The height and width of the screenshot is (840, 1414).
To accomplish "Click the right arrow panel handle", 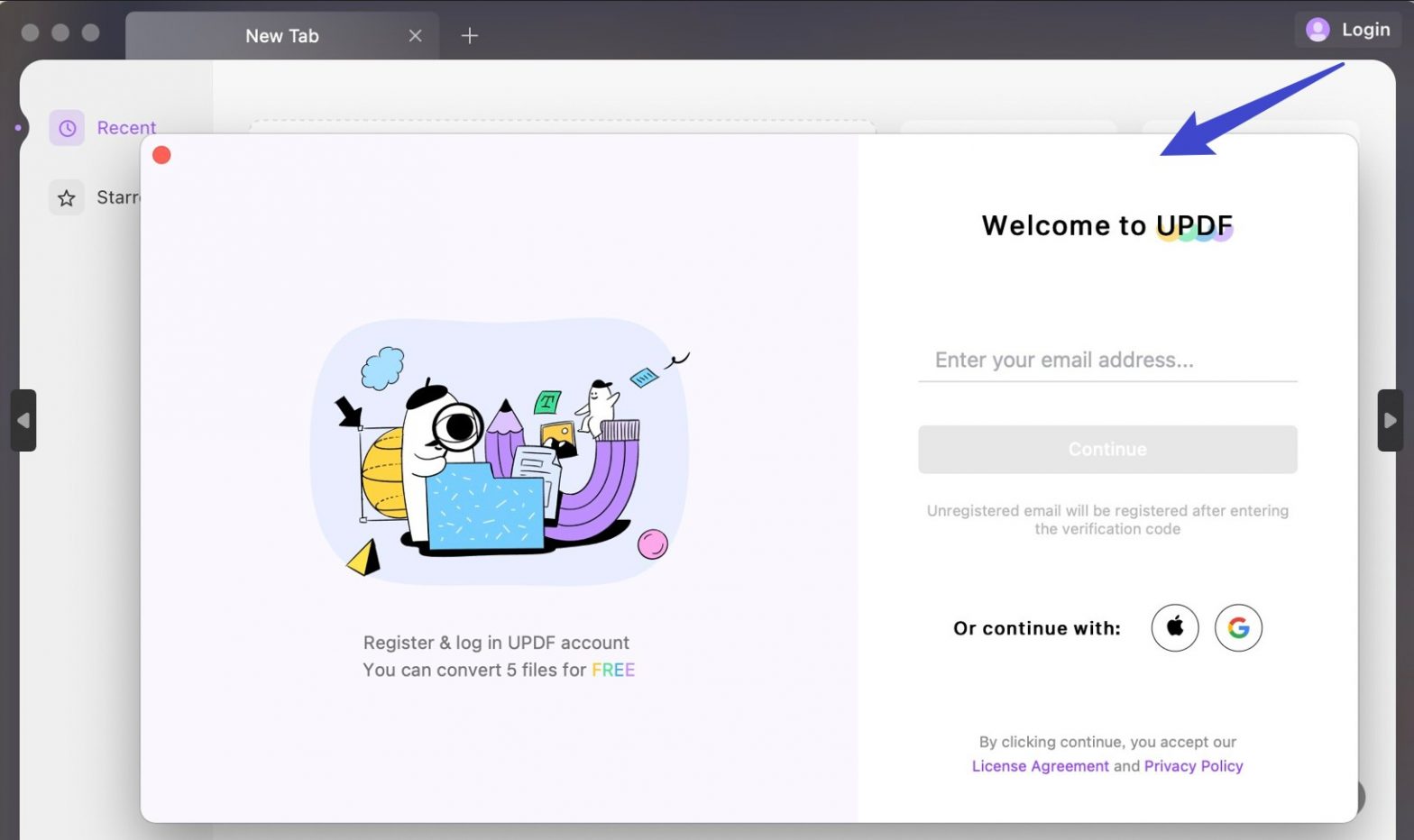I will [1390, 420].
